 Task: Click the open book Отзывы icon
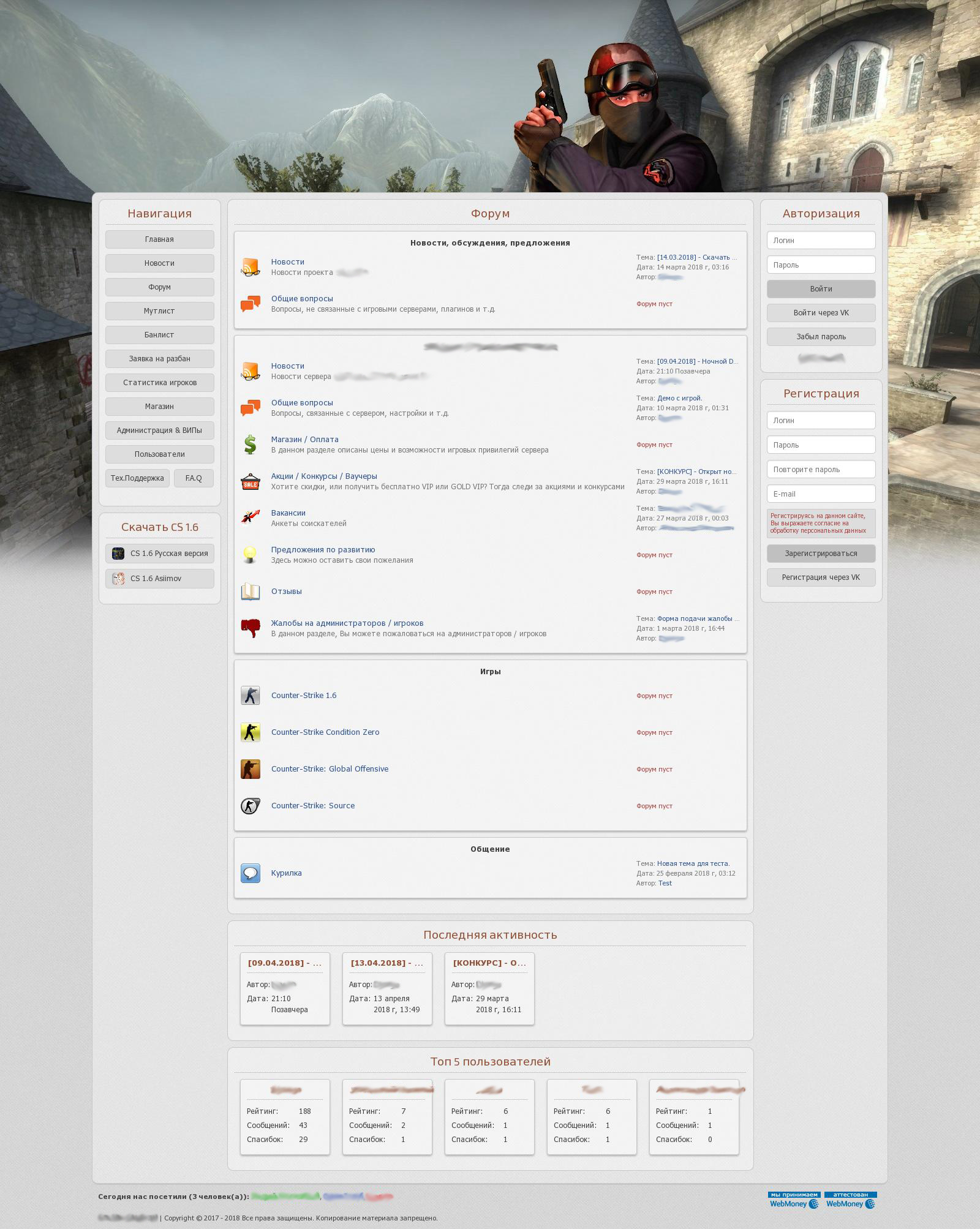pos(251,592)
